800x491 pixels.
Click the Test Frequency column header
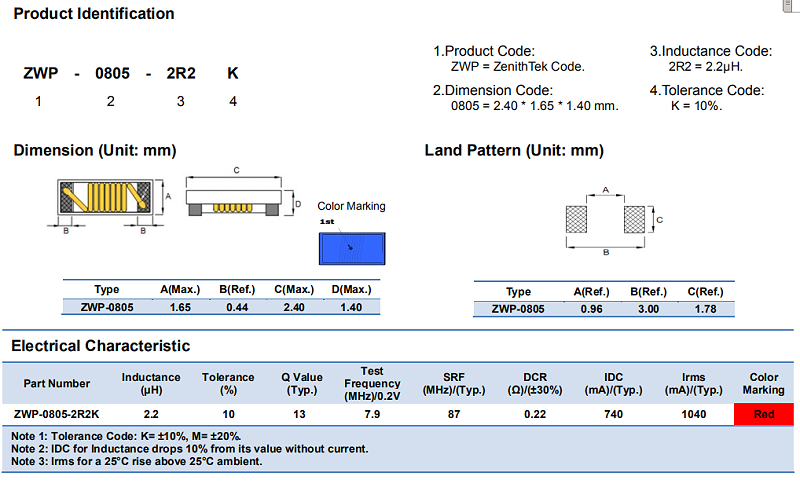(x=372, y=384)
